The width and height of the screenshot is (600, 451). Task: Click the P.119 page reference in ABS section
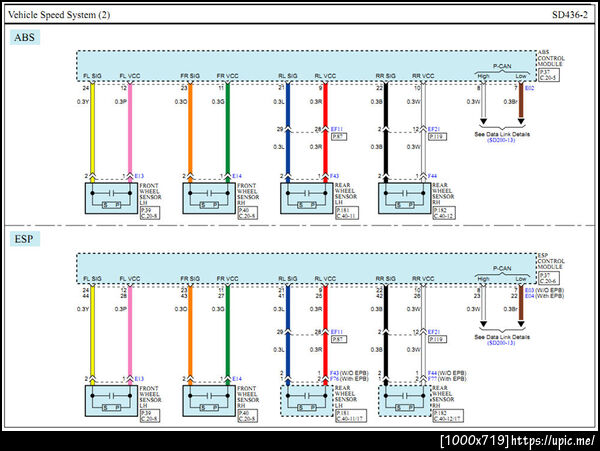437,137
